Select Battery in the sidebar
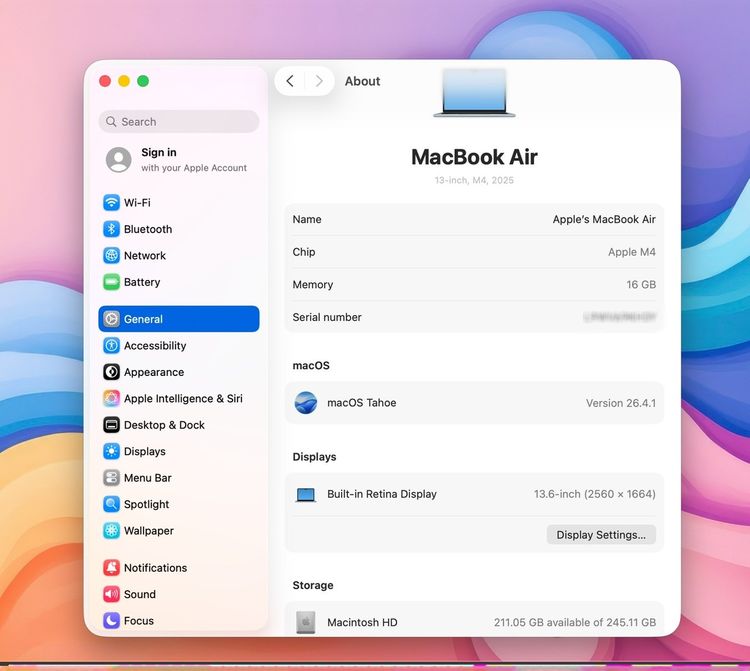 pyautogui.click(x=179, y=282)
